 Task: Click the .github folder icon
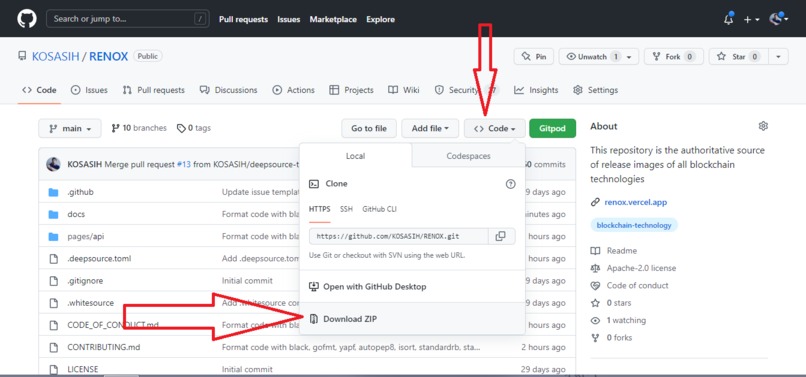[x=53, y=192]
